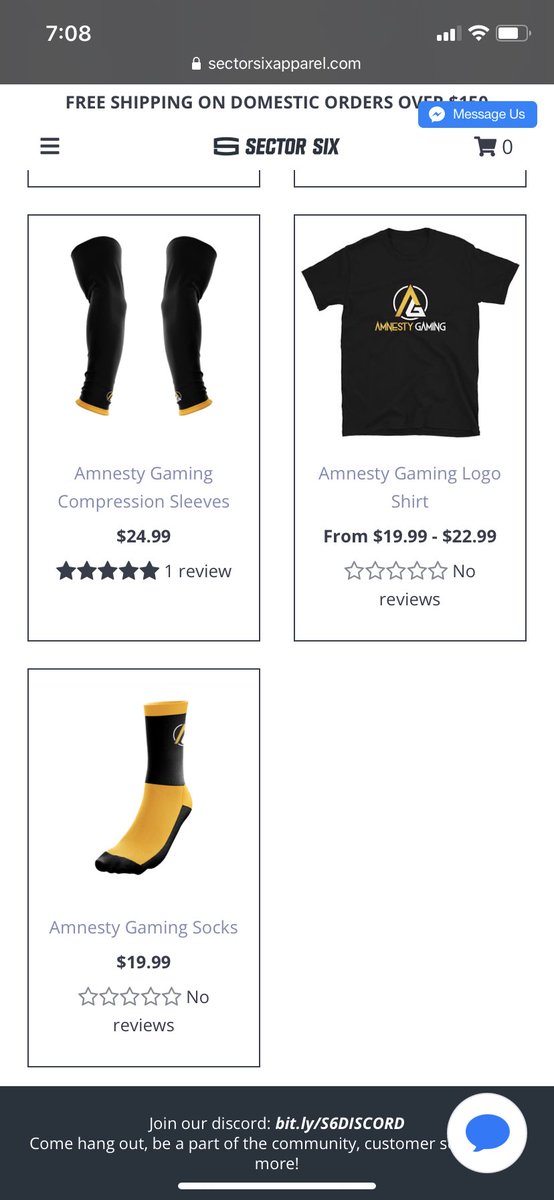Tap the battery status icon

click(x=514, y=34)
